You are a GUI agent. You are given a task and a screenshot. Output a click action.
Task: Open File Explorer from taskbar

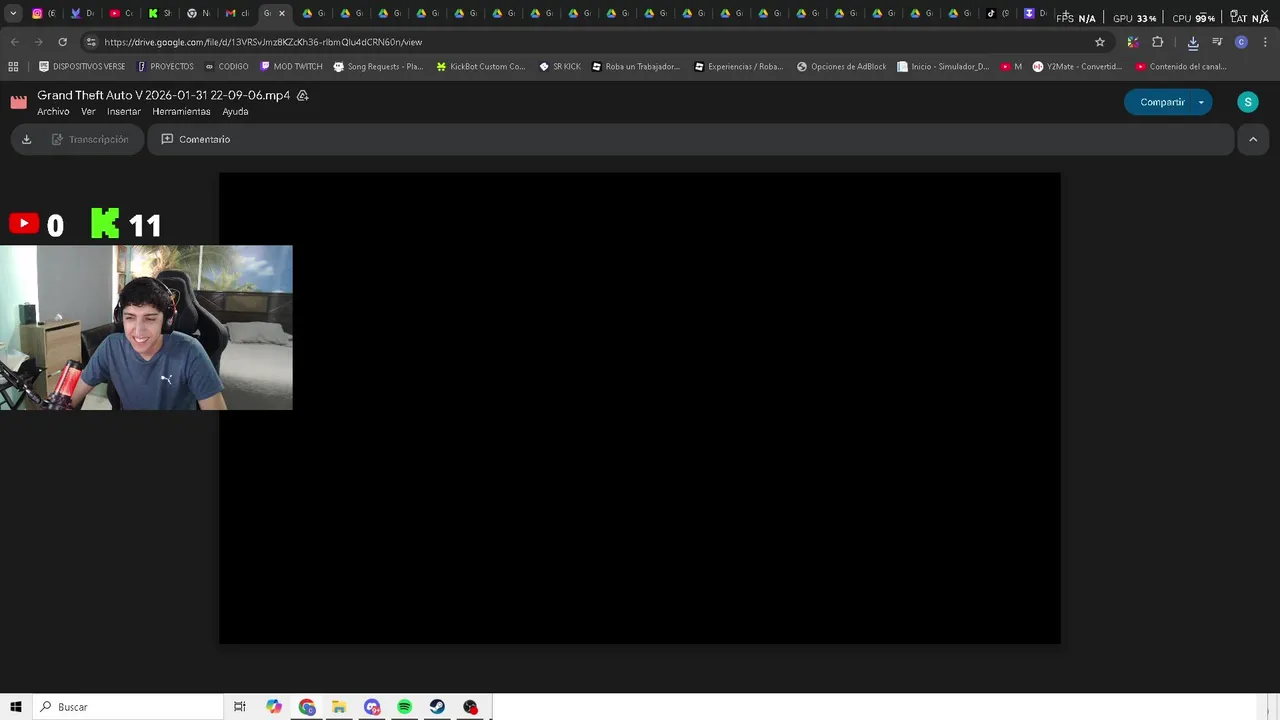point(339,707)
